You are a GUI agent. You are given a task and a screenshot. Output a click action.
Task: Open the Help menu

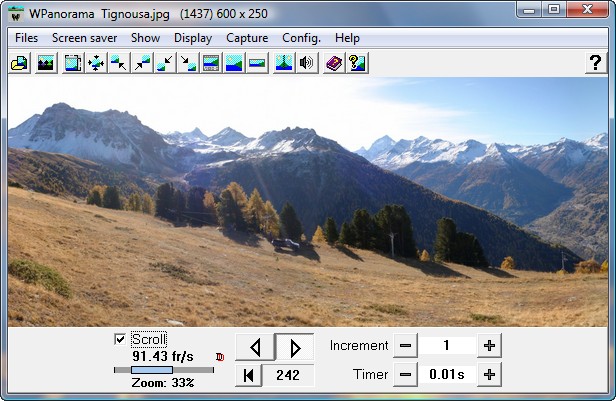click(x=347, y=38)
